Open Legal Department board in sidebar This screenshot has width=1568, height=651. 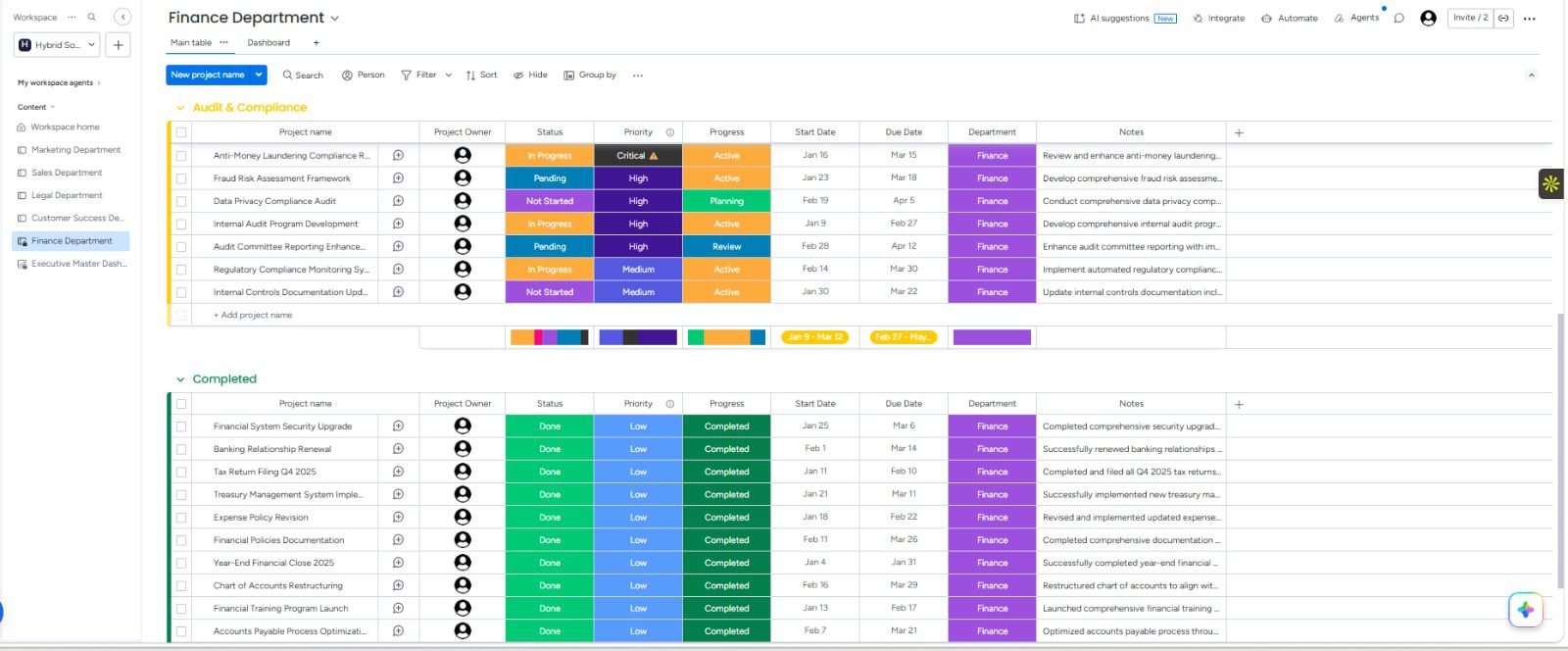click(67, 195)
